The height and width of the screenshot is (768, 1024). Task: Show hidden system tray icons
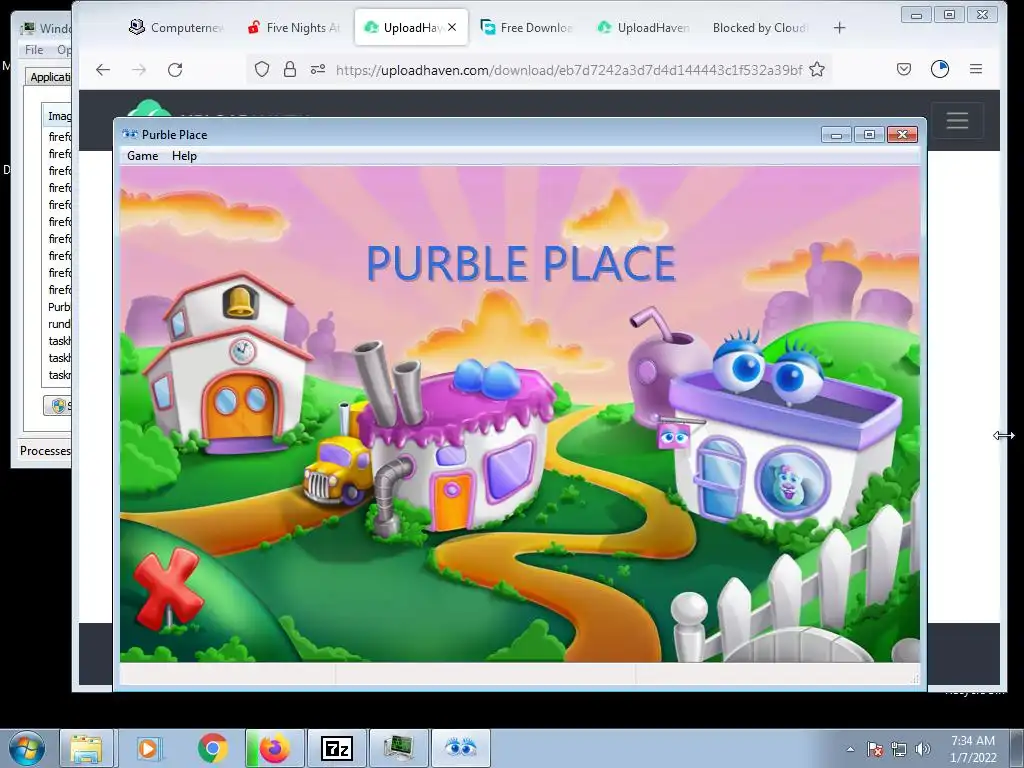coord(850,749)
